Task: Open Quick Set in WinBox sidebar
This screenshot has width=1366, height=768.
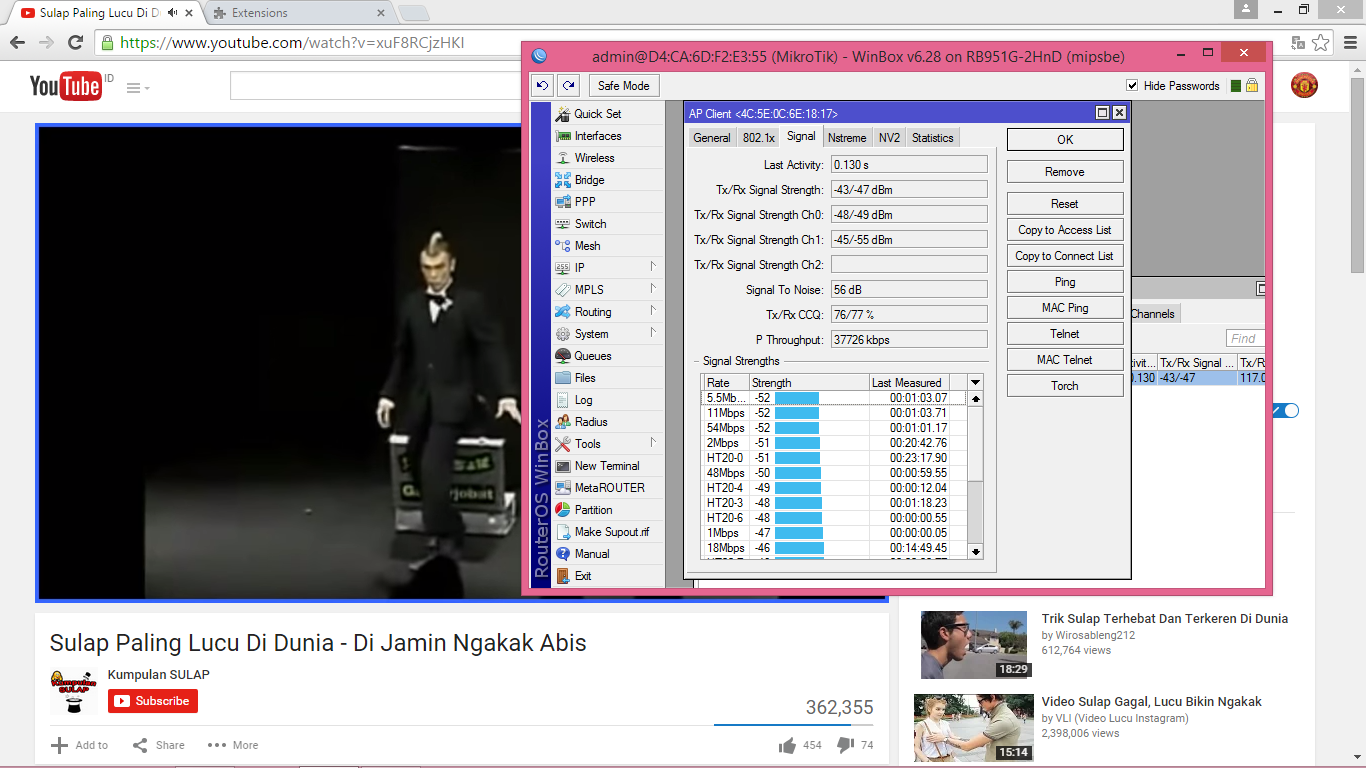Action: pos(597,114)
